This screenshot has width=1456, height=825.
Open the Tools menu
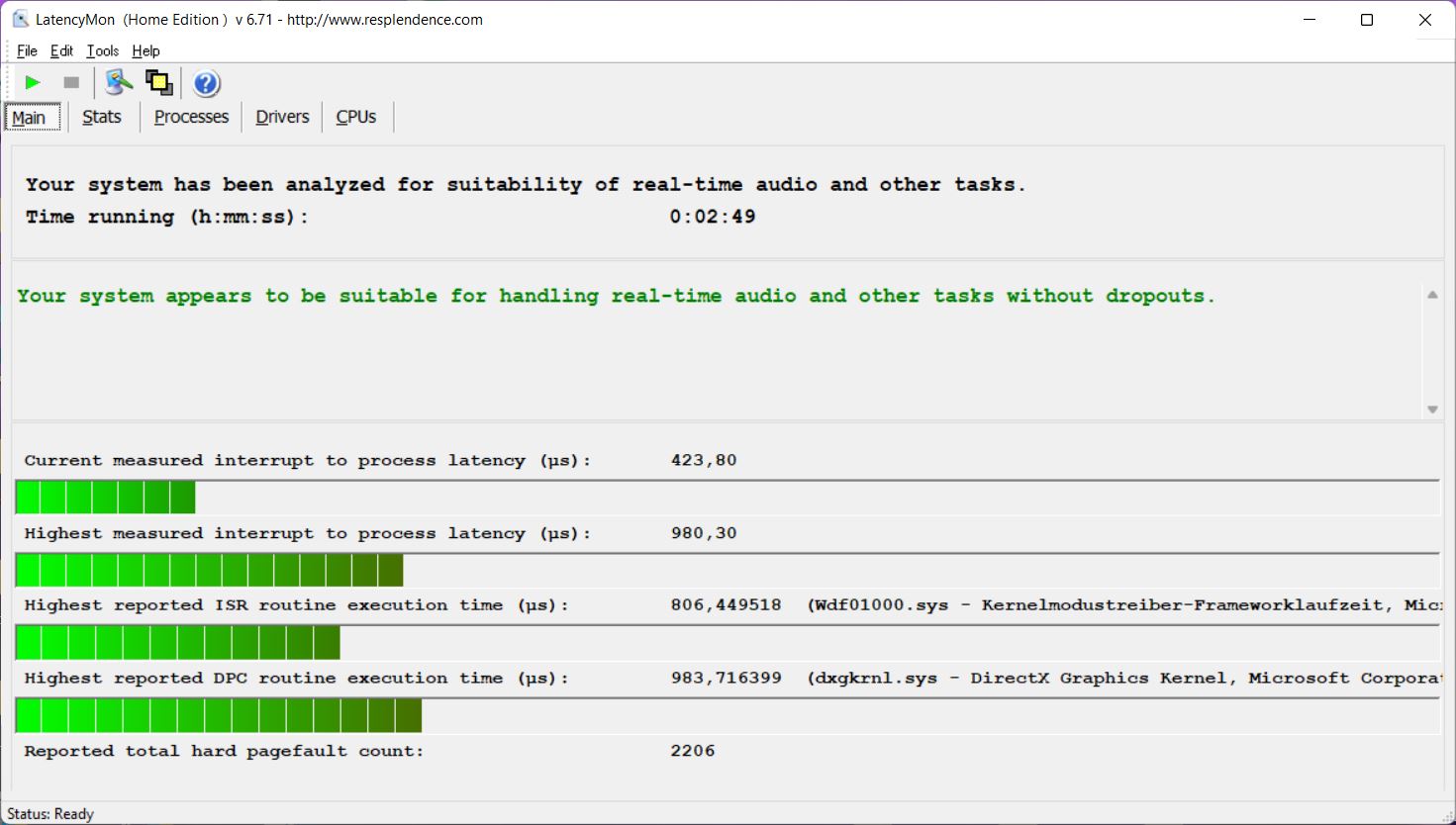[x=103, y=50]
